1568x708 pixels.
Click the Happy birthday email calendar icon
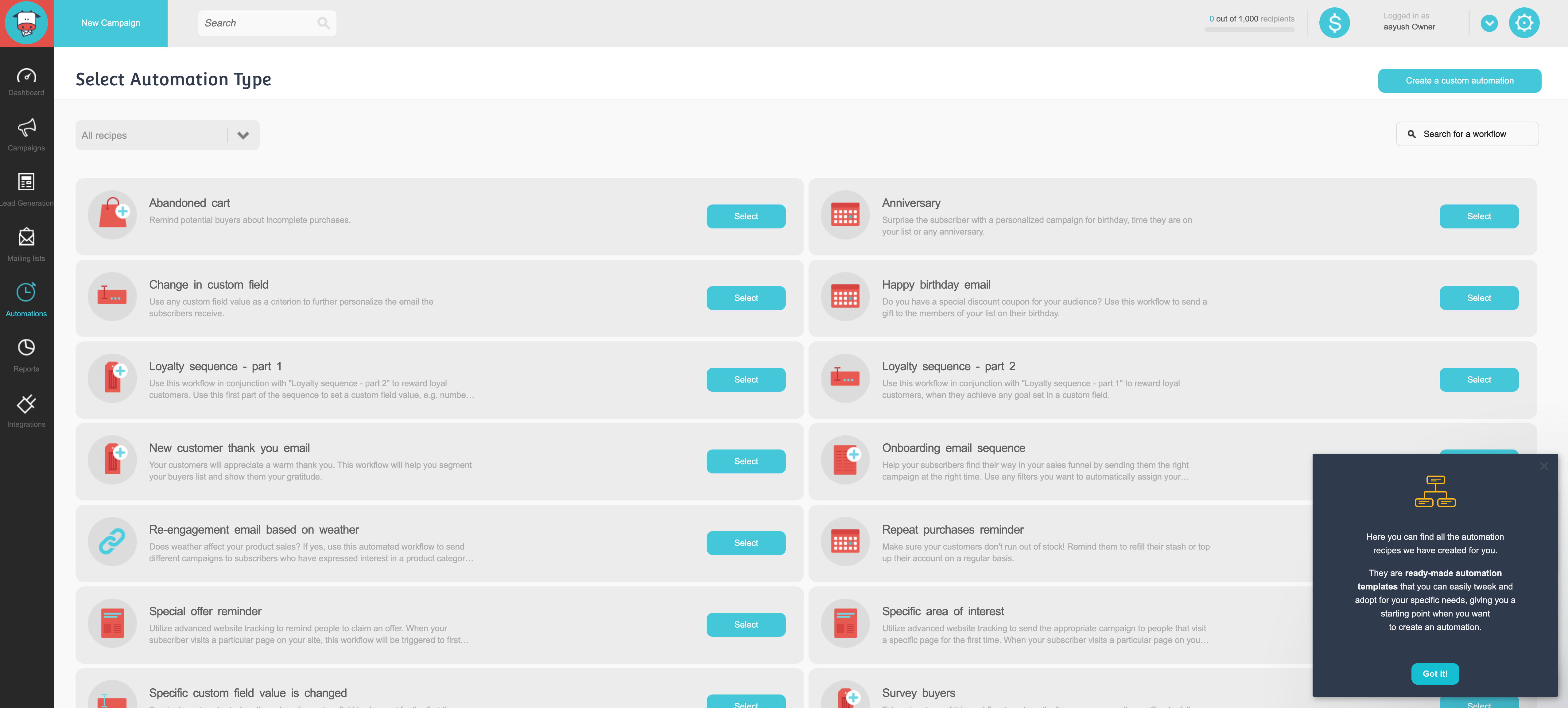845,297
